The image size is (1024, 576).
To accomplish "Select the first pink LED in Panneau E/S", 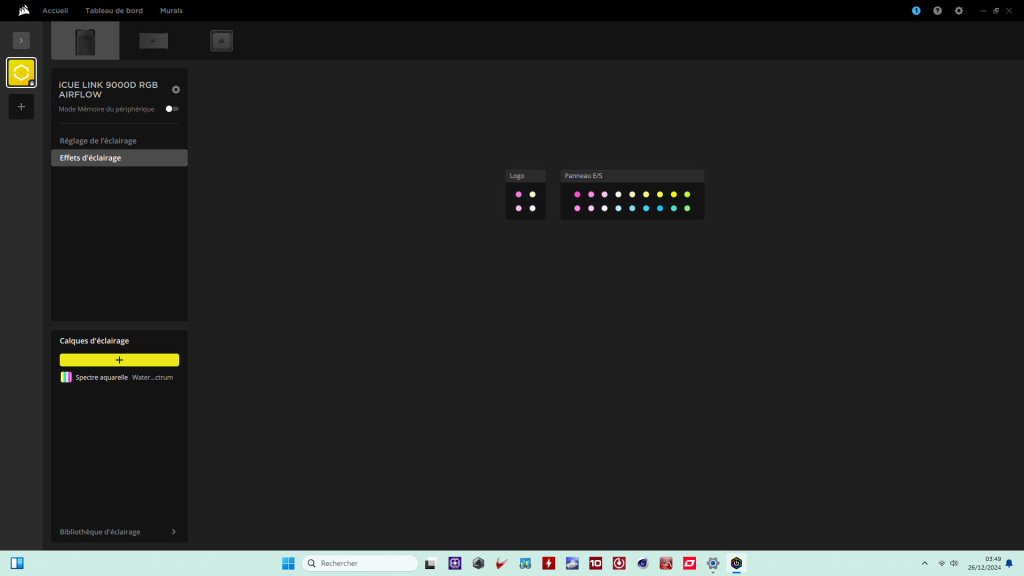I will click(577, 194).
